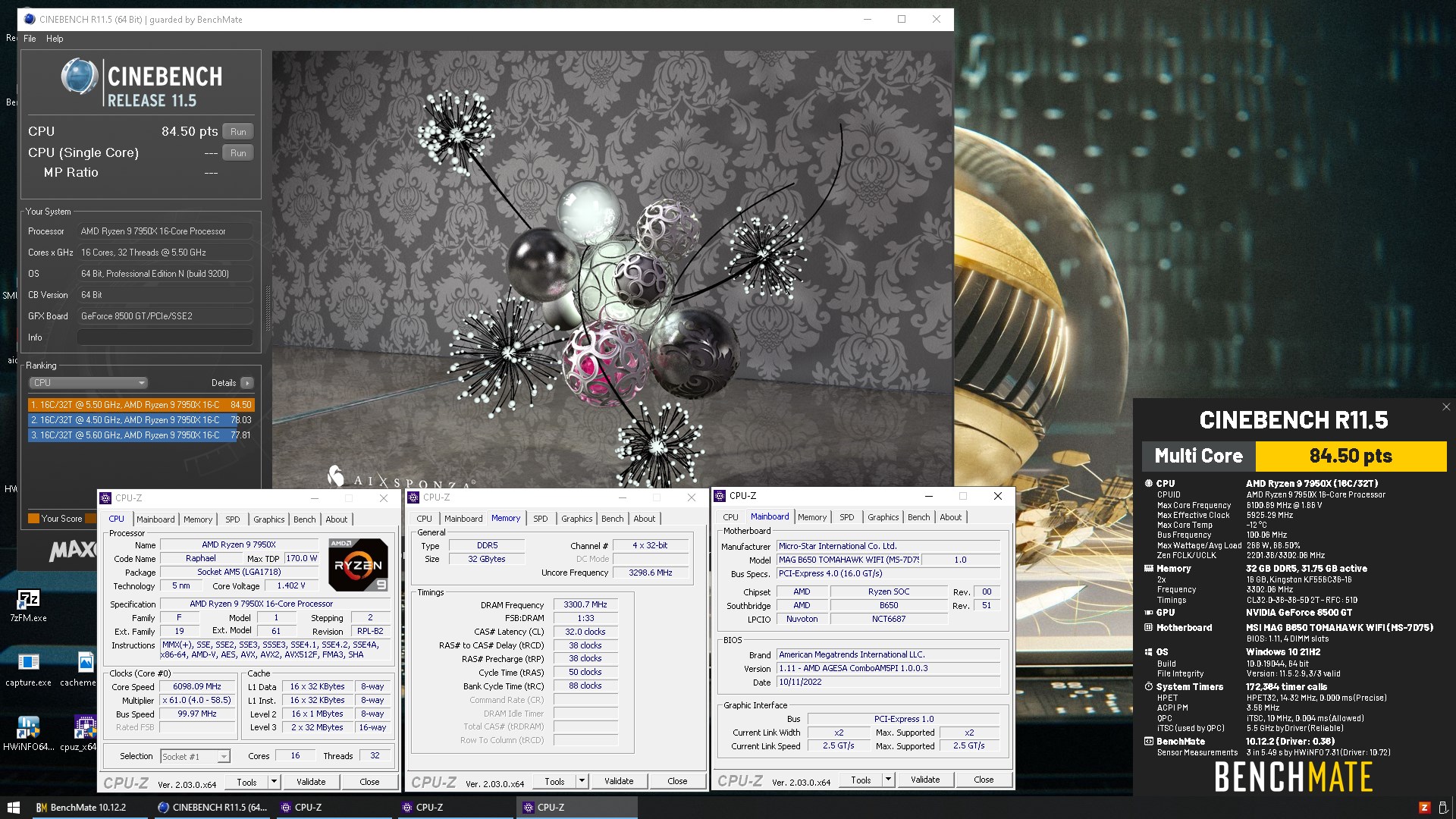Click the red Z tray icon
Viewport: 1456px width, 819px height.
click(x=1424, y=807)
